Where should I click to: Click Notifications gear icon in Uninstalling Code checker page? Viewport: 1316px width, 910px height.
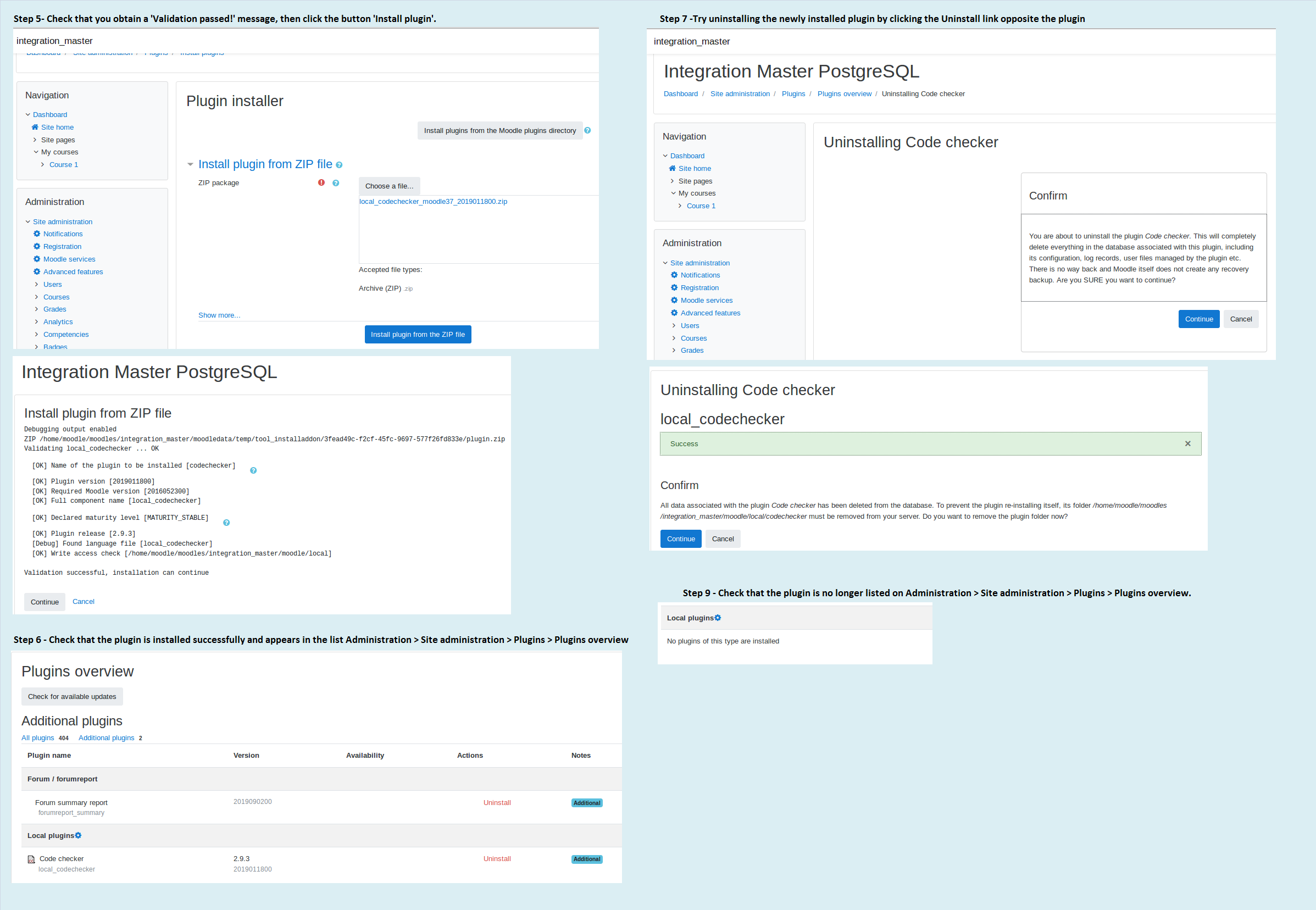pyautogui.click(x=674, y=275)
